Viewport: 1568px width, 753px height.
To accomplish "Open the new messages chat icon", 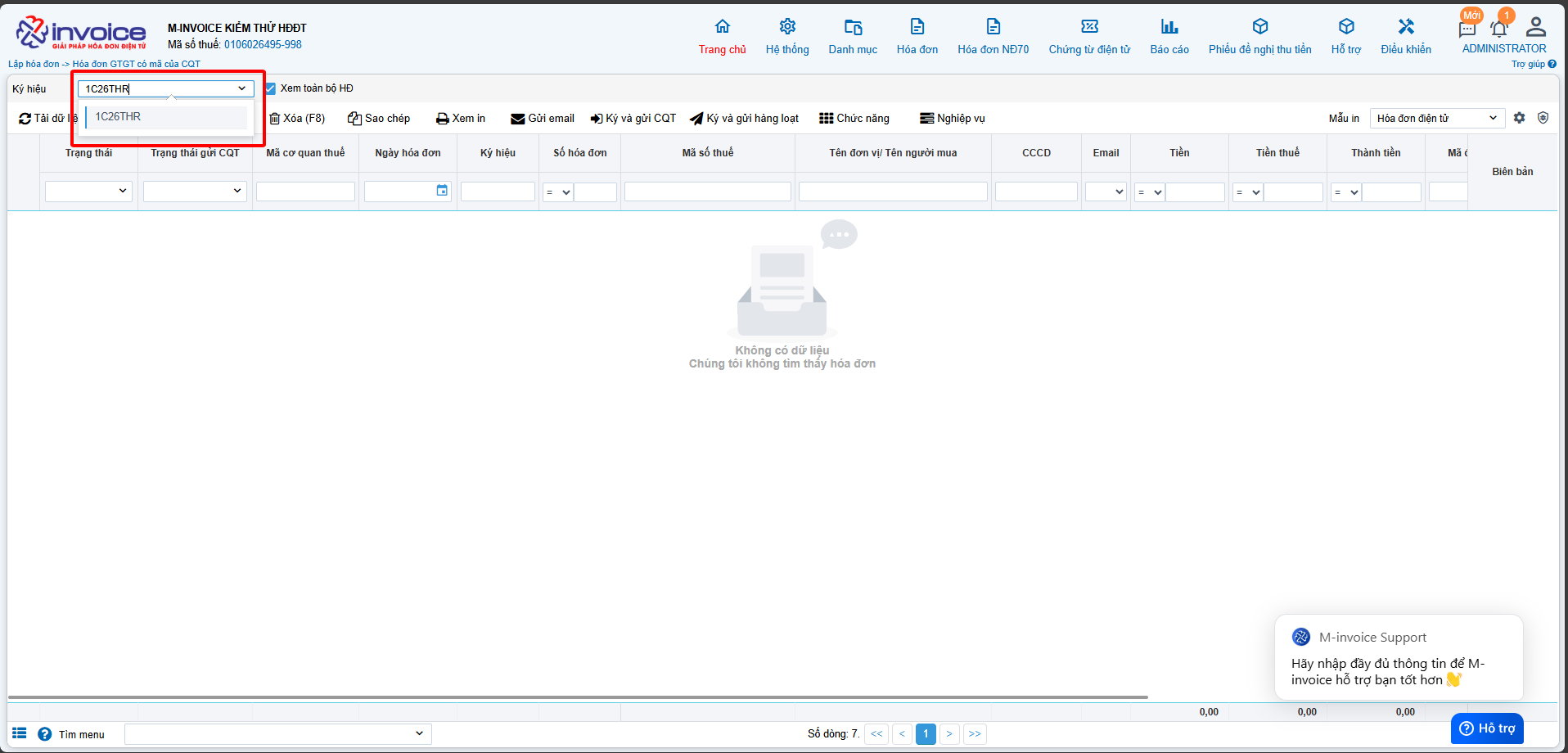I will 1467,29.
